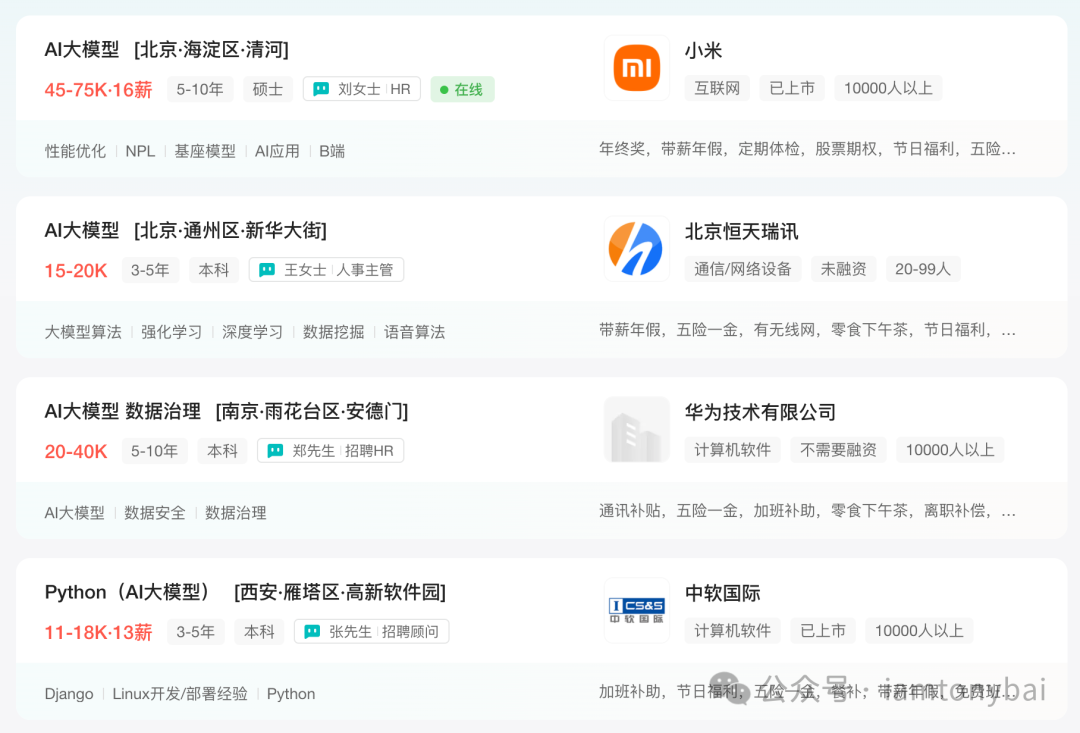The height and width of the screenshot is (733, 1080).
Task: Select the 不需要融资 tag
Action: [x=838, y=450]
